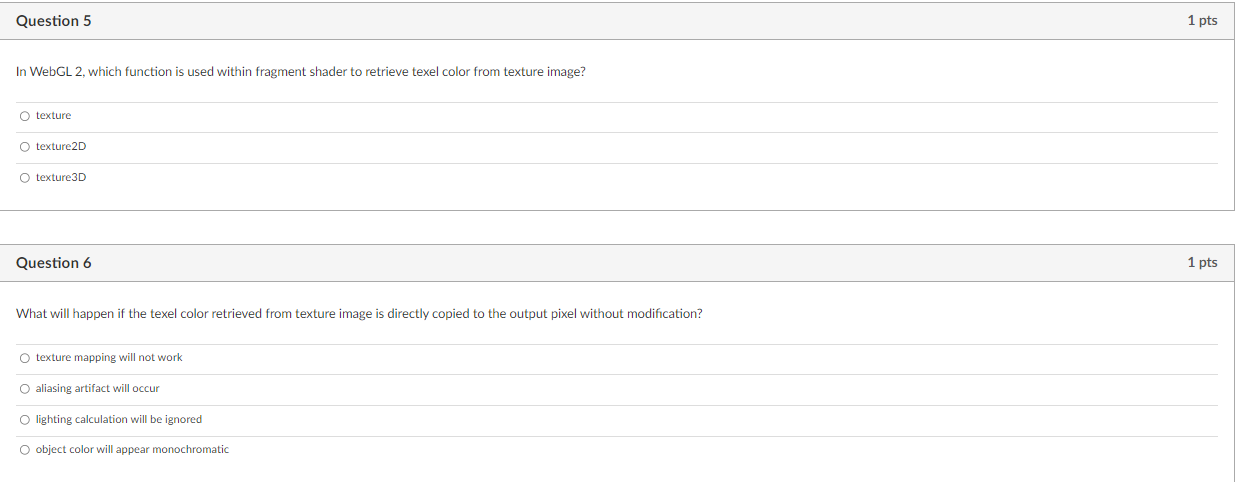Click the 'Question 6' header title
This screenshot has width=1235, height=482.
pos(54,263)
